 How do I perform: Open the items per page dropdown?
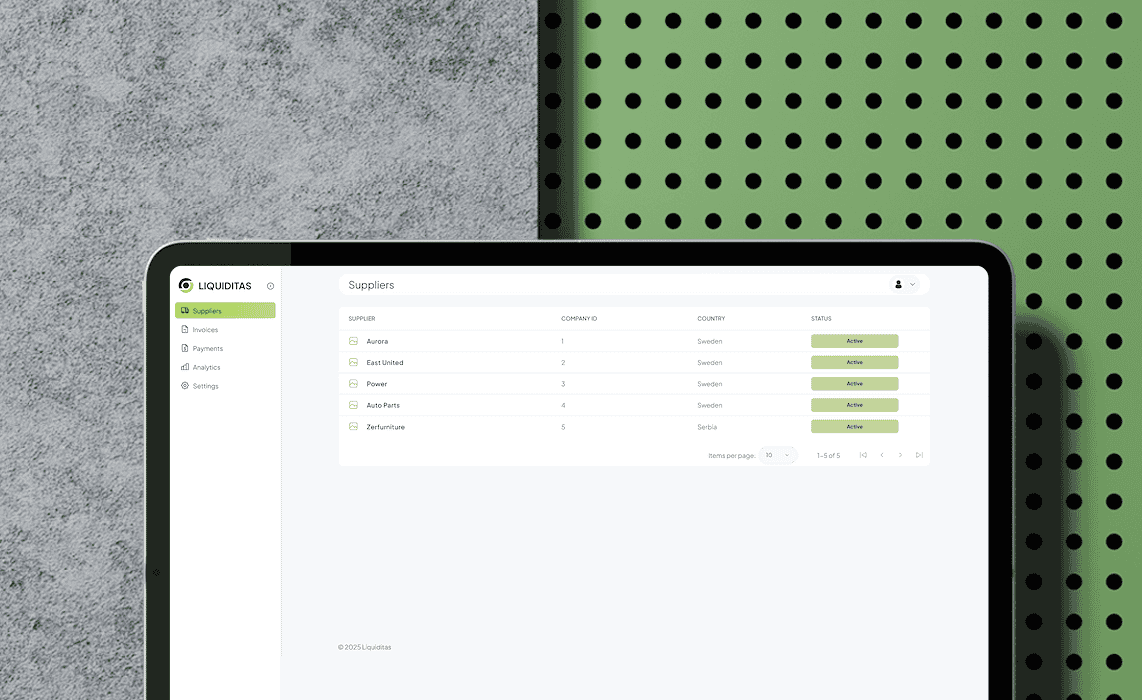(778, 455)
